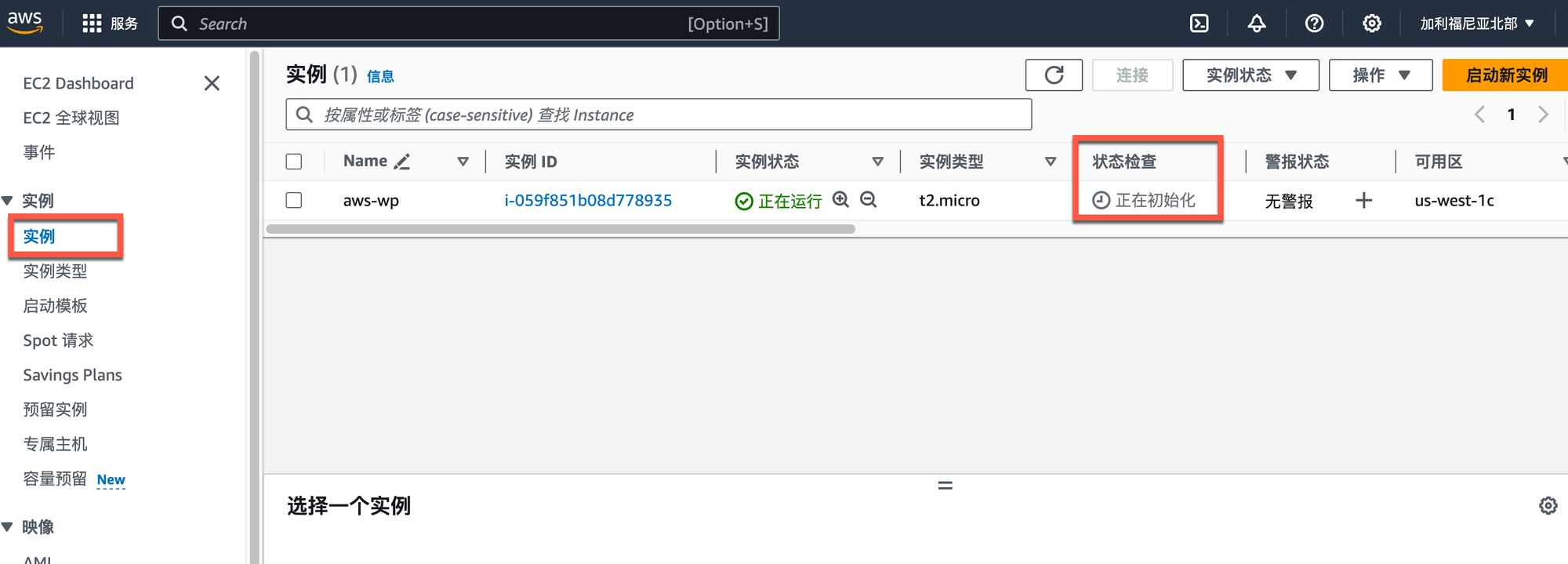
Task: Click the 正在运行 status text
Action: coord(789,202)
